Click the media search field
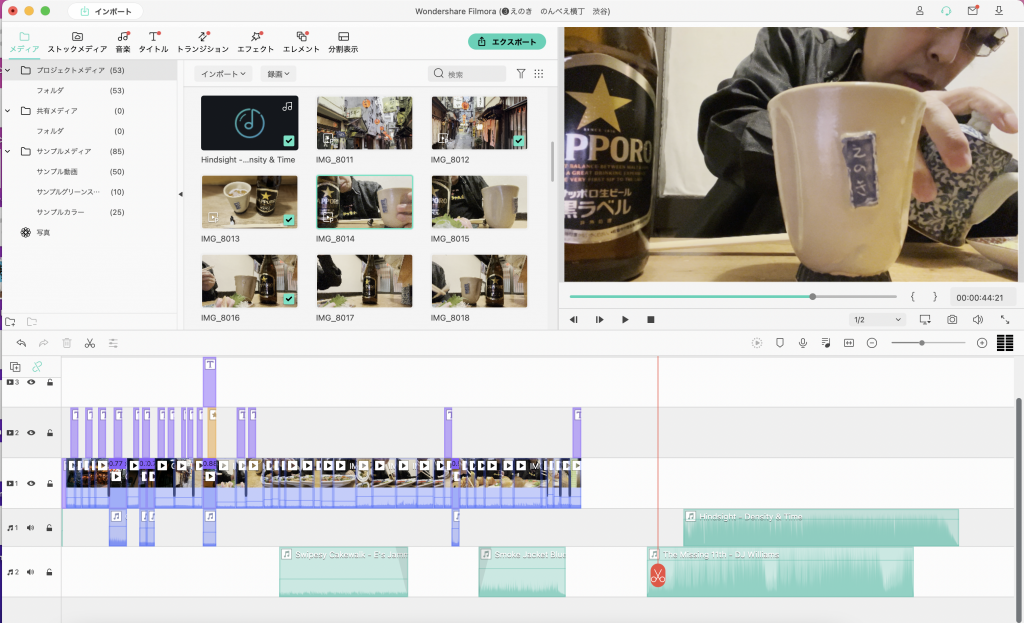The width and height of the screenshot is (1024, 623). coord(467,74)
